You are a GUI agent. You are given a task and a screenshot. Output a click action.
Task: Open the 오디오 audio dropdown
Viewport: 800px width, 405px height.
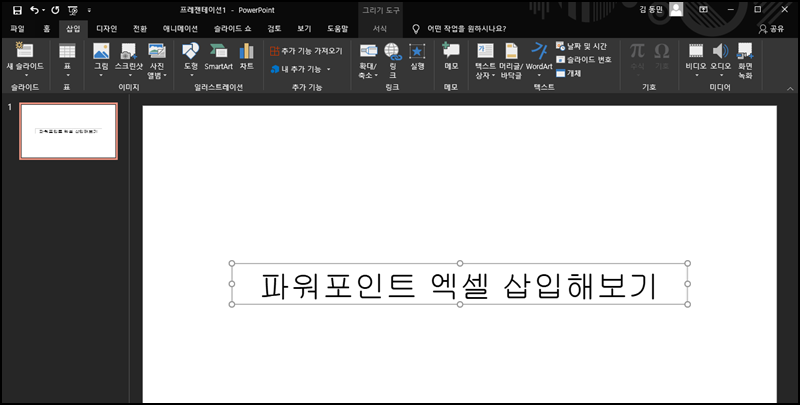720,75
